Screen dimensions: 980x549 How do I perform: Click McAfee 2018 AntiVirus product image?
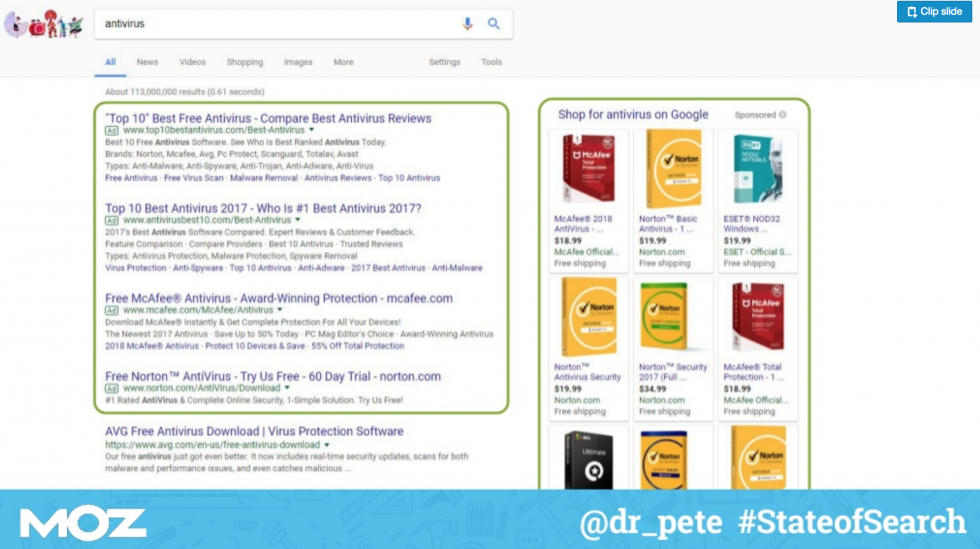point(588,169)
